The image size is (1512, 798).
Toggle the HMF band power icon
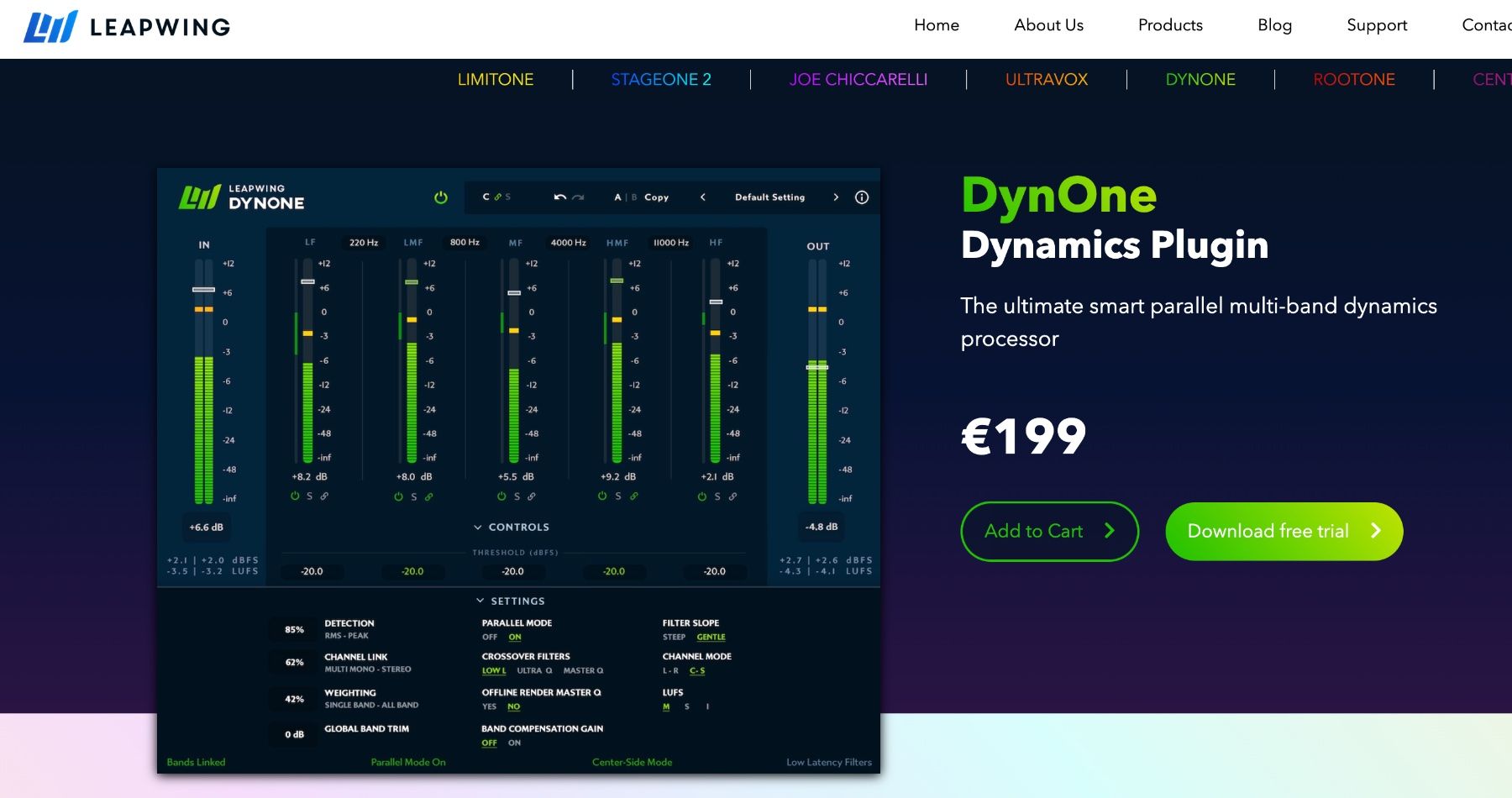tap(602, 496)
